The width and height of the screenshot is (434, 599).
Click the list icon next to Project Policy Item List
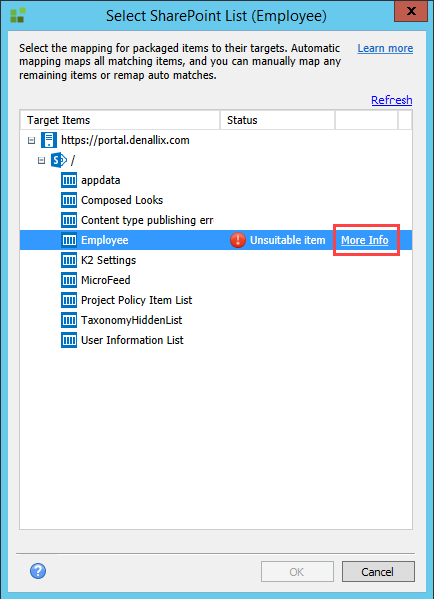point(69,300)
